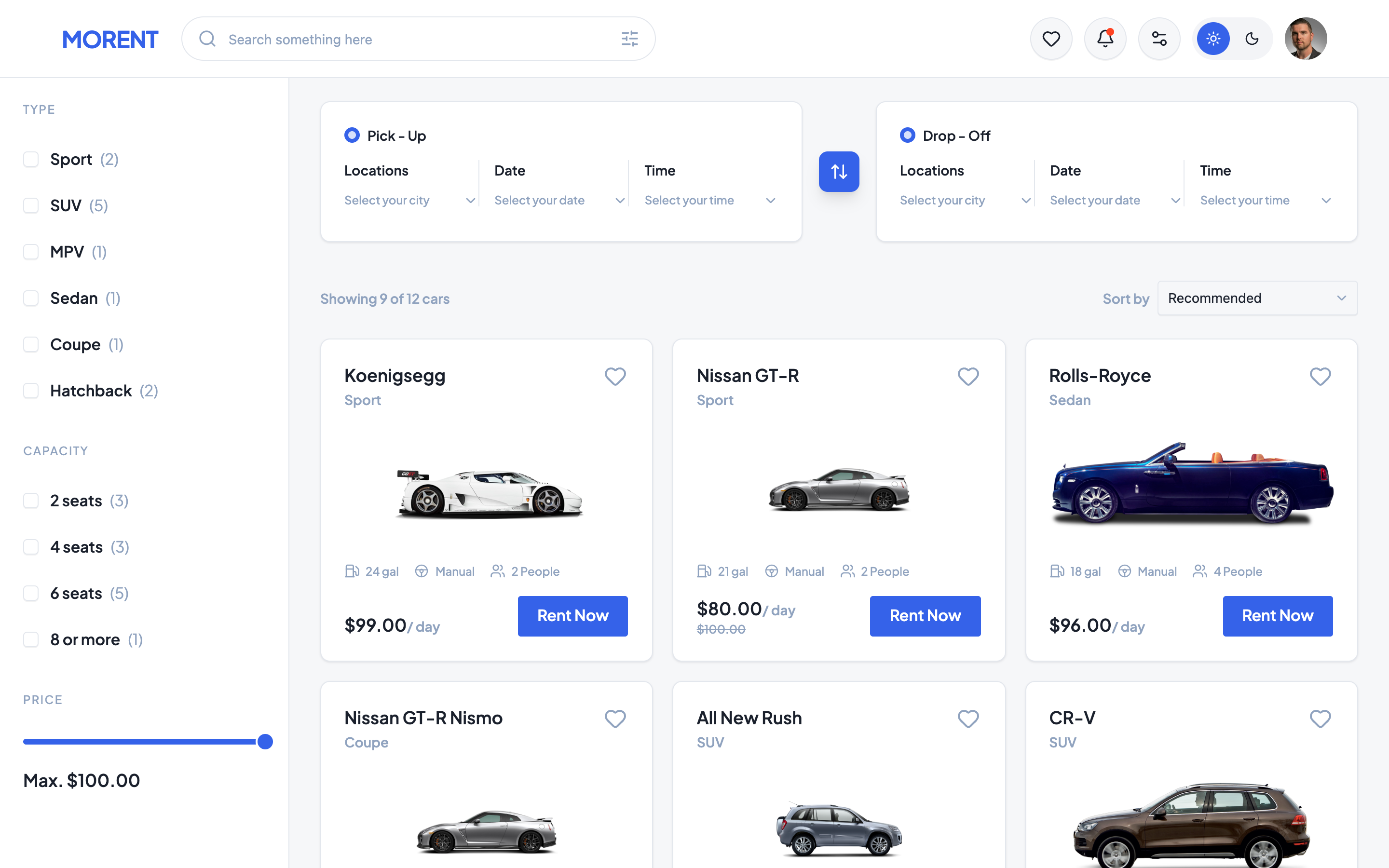Switch to dark mode moon icon
Screen dimensions: 1389x868
click(x=1252, y=39)
